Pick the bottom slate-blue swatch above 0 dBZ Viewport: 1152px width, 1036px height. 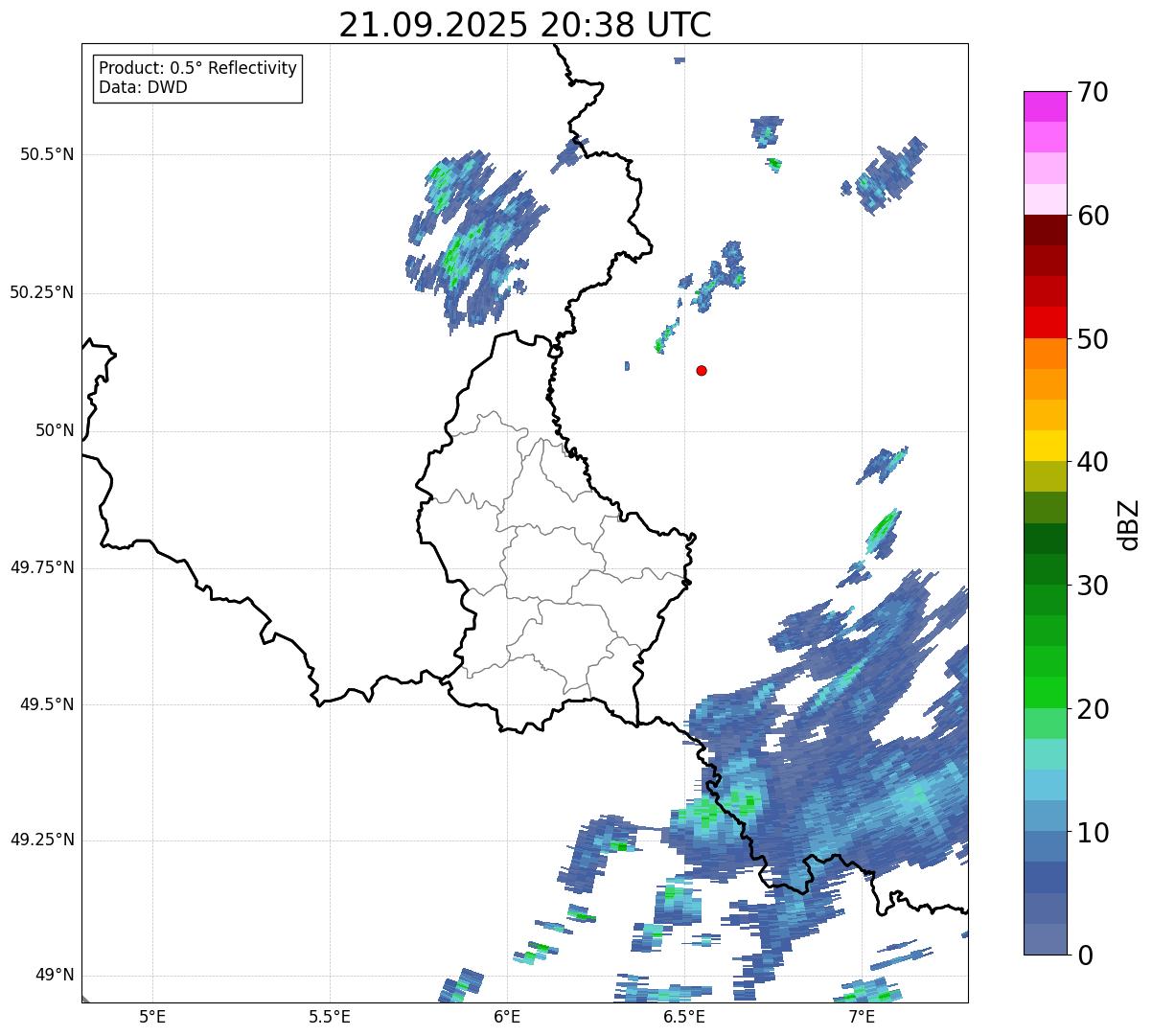click(x=1045, y=939)
